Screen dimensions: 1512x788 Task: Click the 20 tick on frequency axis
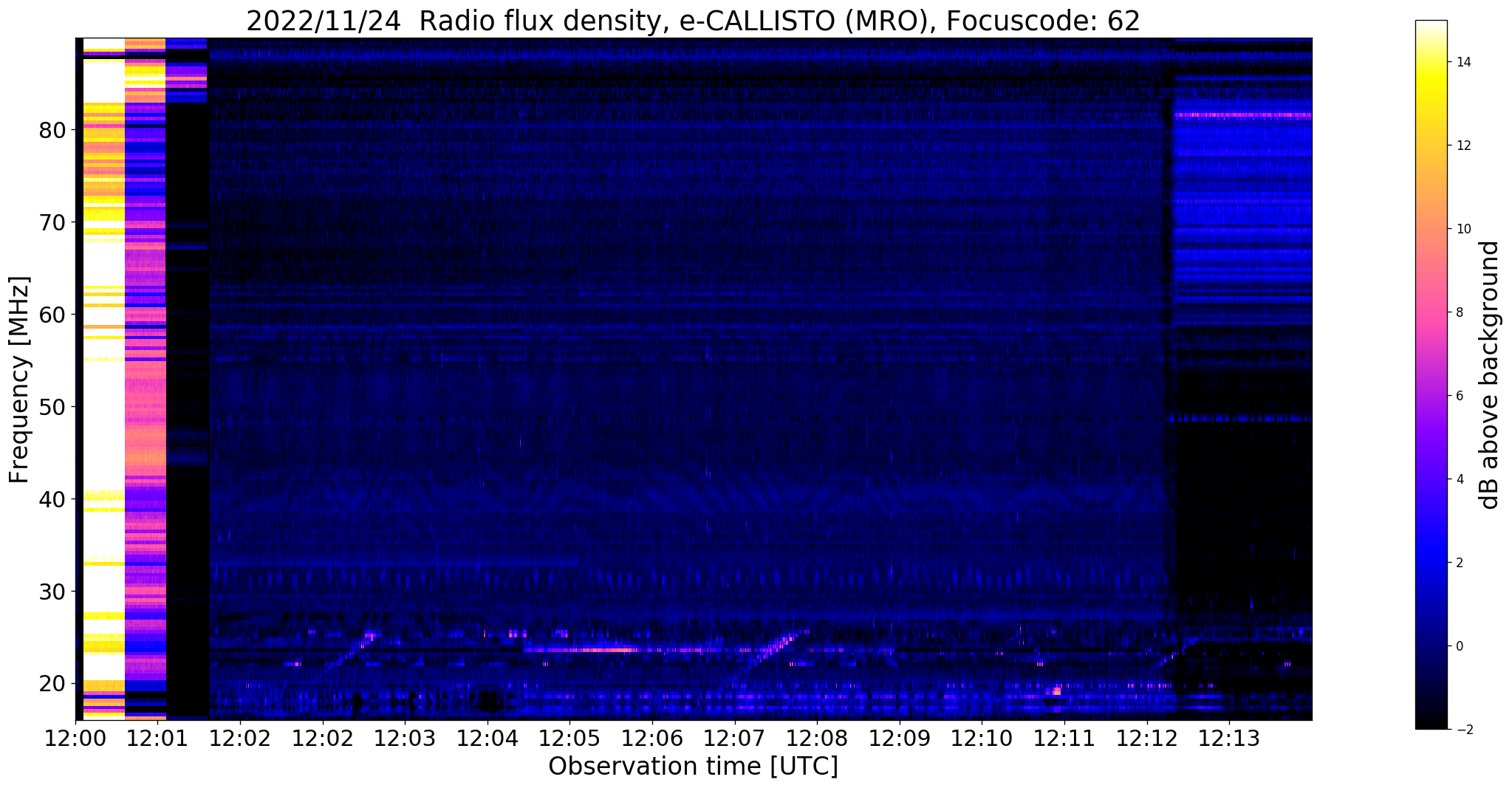tap(52, 684)
